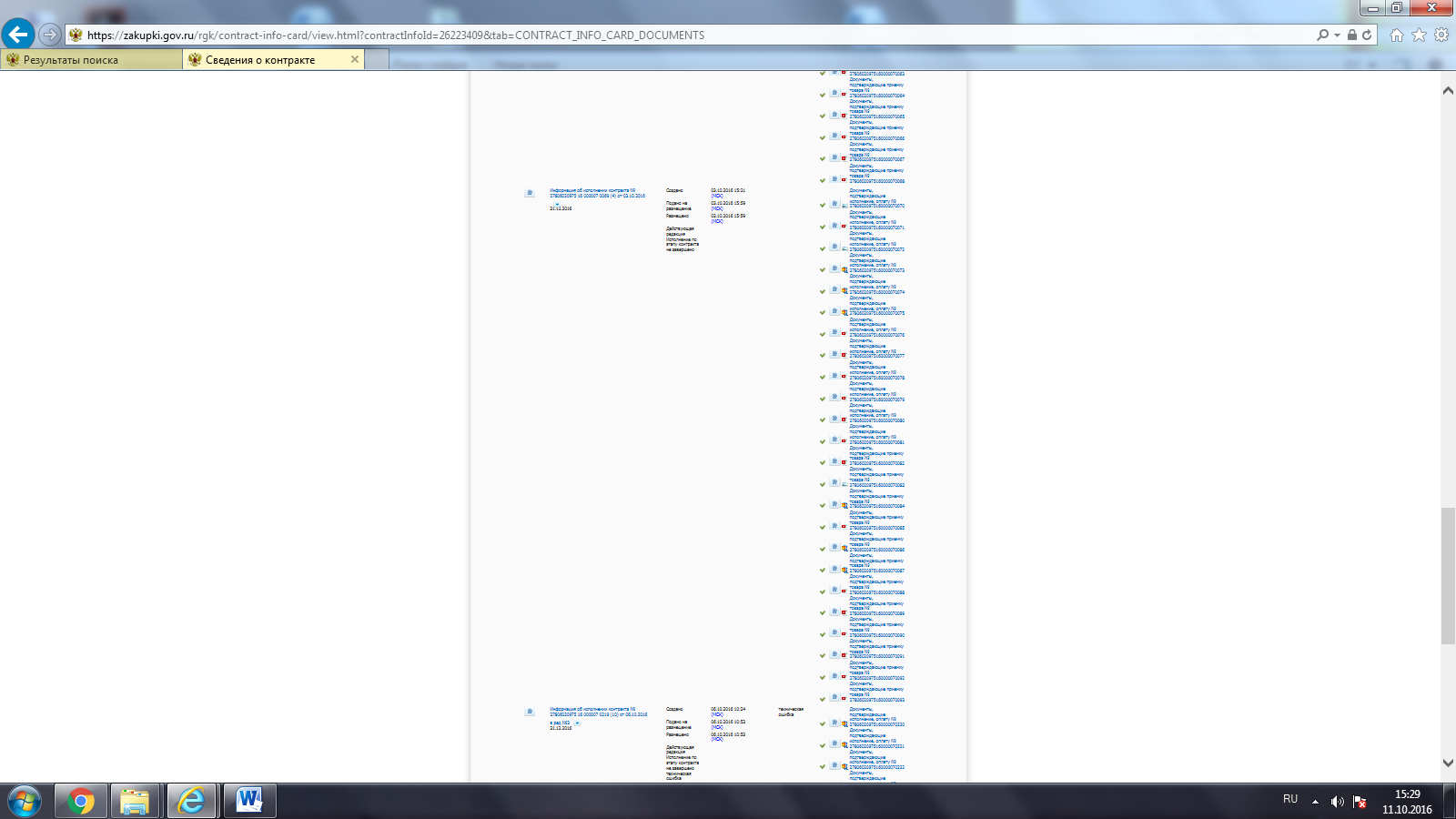Click the page scrollbar up arrow

tap(1448, 90)
